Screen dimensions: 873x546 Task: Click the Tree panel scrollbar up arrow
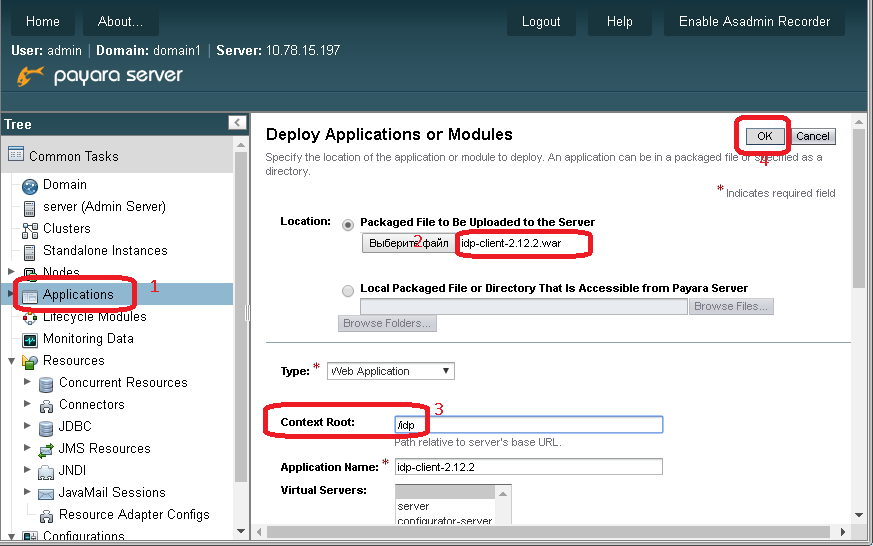[x=241, y=145]
